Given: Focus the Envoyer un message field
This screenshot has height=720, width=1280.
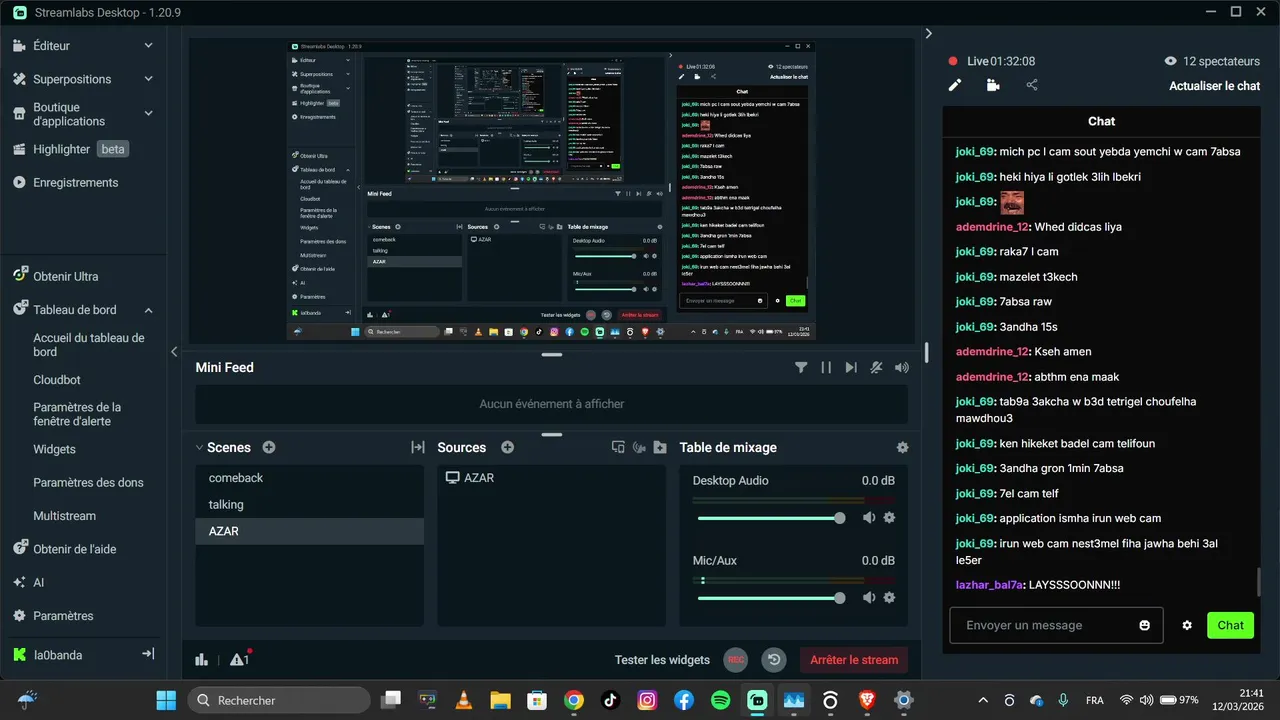Looking at the screenshot, I should [1056, 625].
